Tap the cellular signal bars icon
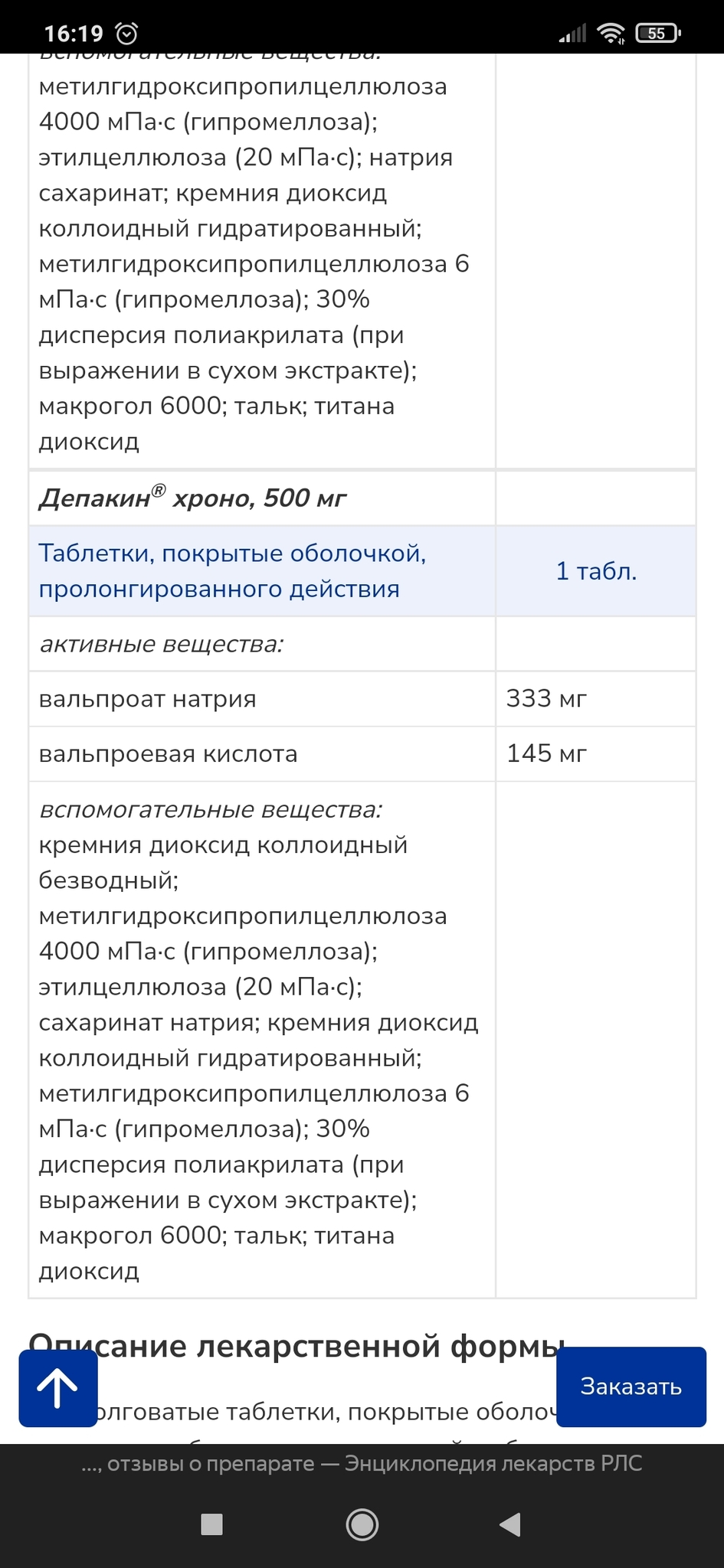The width and height of the screenshot is (724, 1568). [572, 34]
